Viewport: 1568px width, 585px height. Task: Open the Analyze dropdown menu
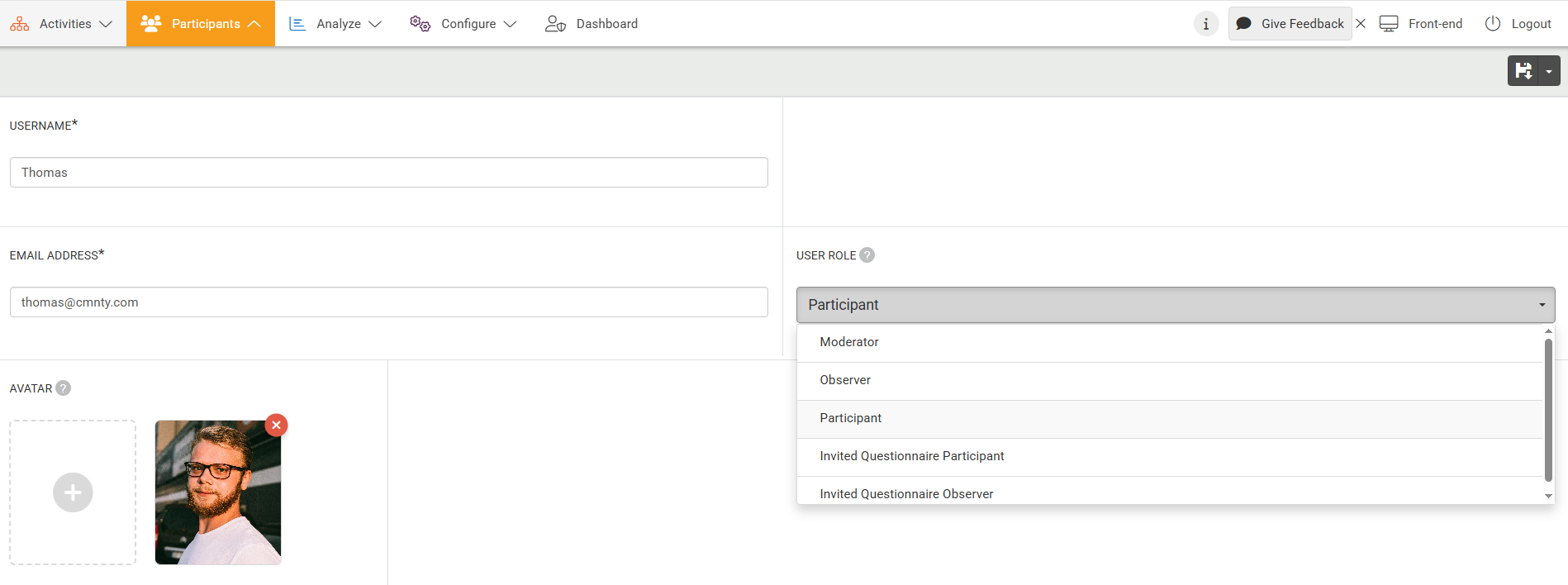pyautogui.click(x=335, y=24)
